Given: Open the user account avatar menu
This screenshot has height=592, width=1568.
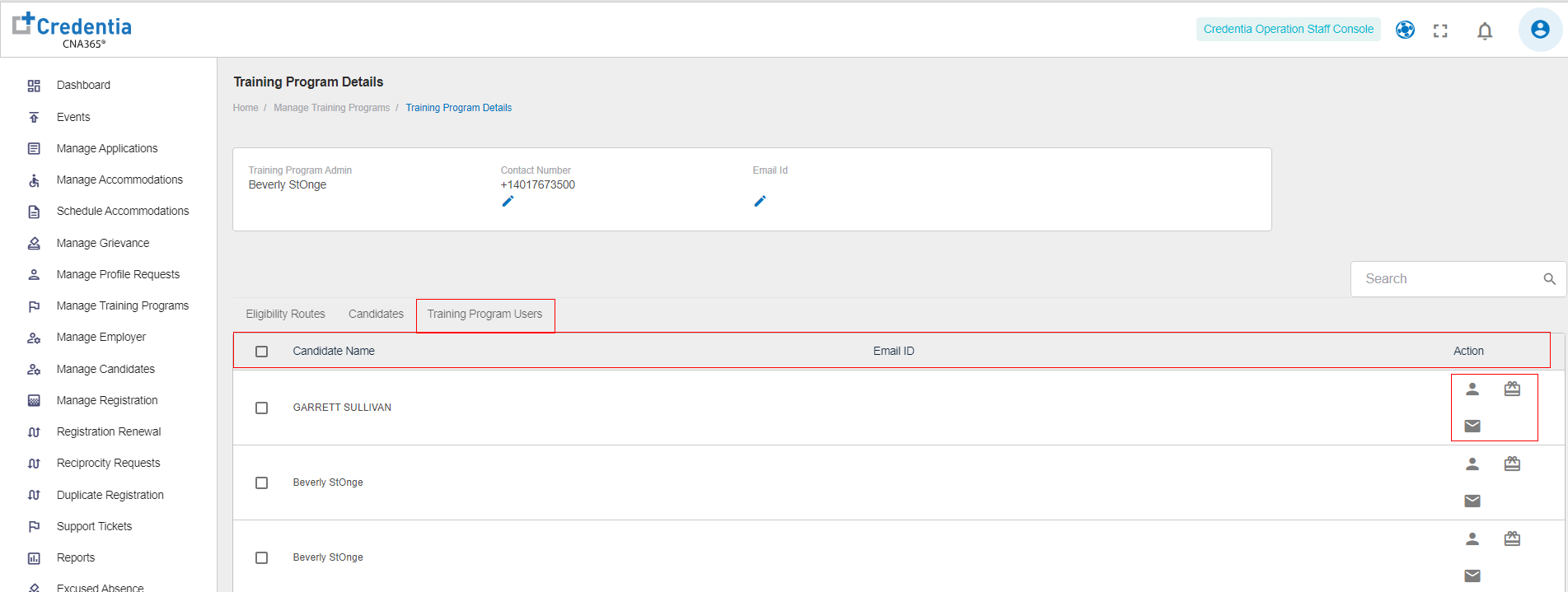Looking at the screenshot, I should (x=1539, y=30).
